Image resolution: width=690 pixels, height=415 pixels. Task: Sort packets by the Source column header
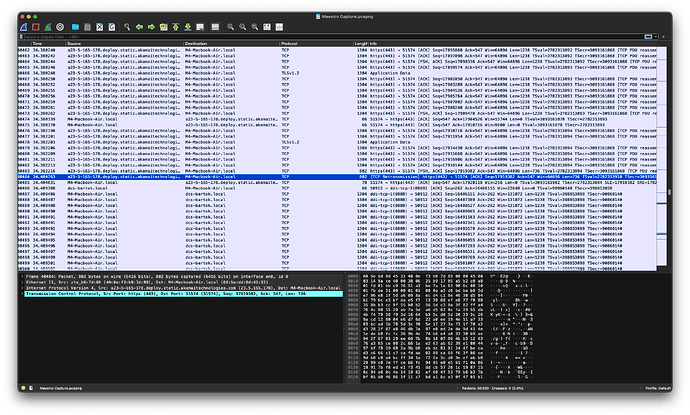pos(125,44)
